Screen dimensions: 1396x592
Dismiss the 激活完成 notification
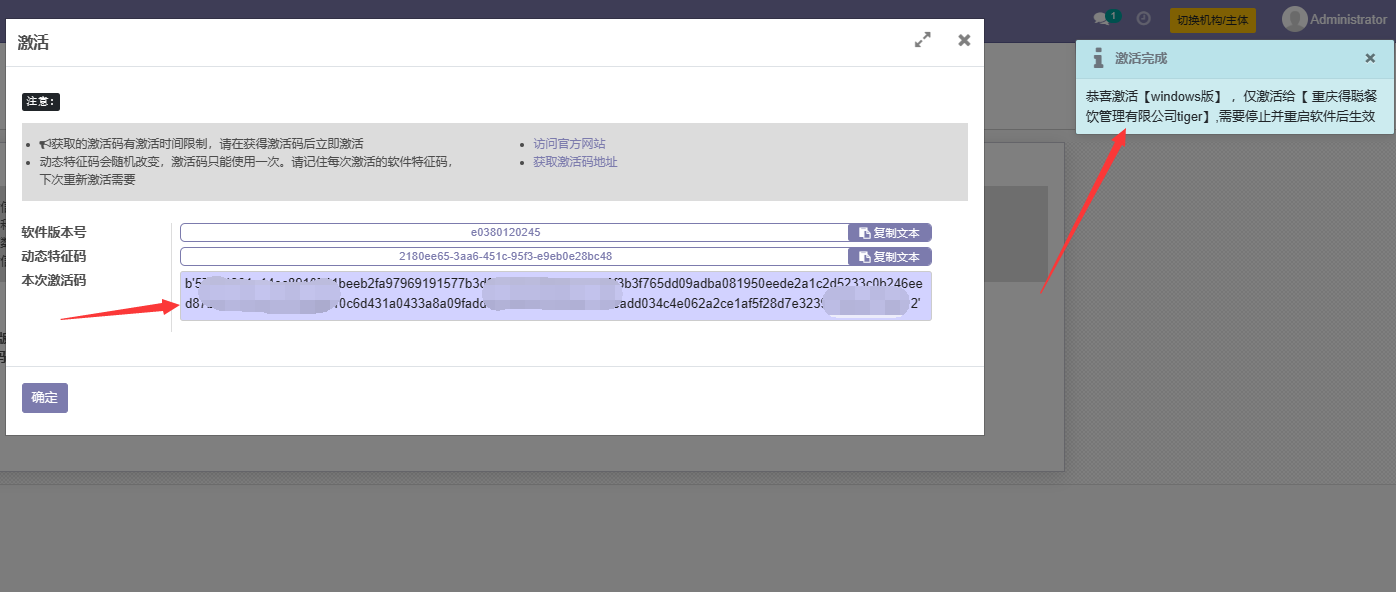[1370, 58]
